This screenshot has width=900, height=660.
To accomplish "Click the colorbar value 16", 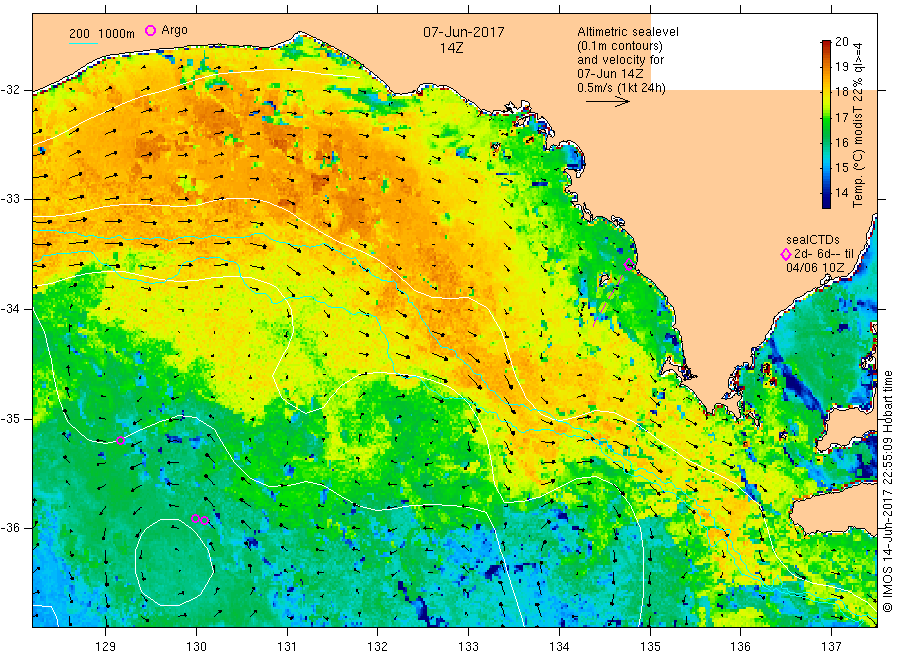I will point(841,142).
